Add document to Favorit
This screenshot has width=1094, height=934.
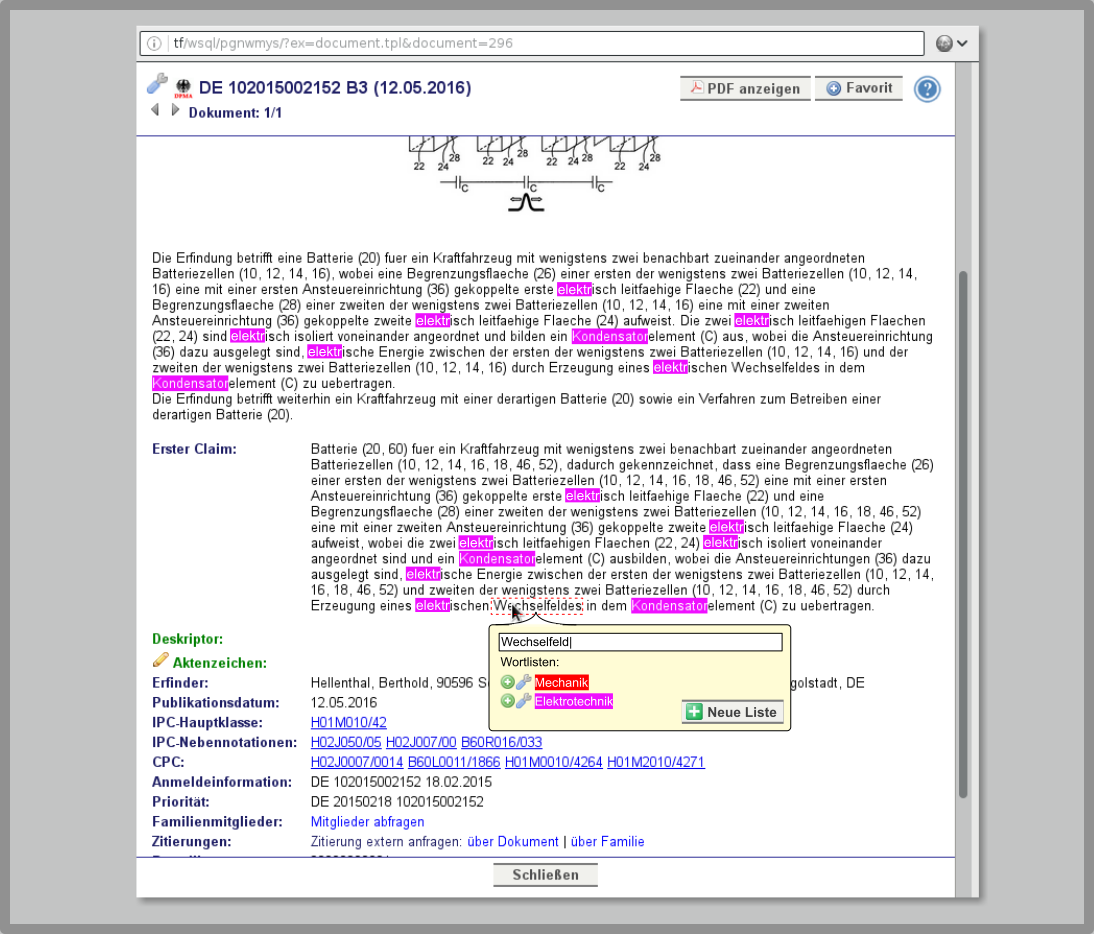click(x=859, y=89)
